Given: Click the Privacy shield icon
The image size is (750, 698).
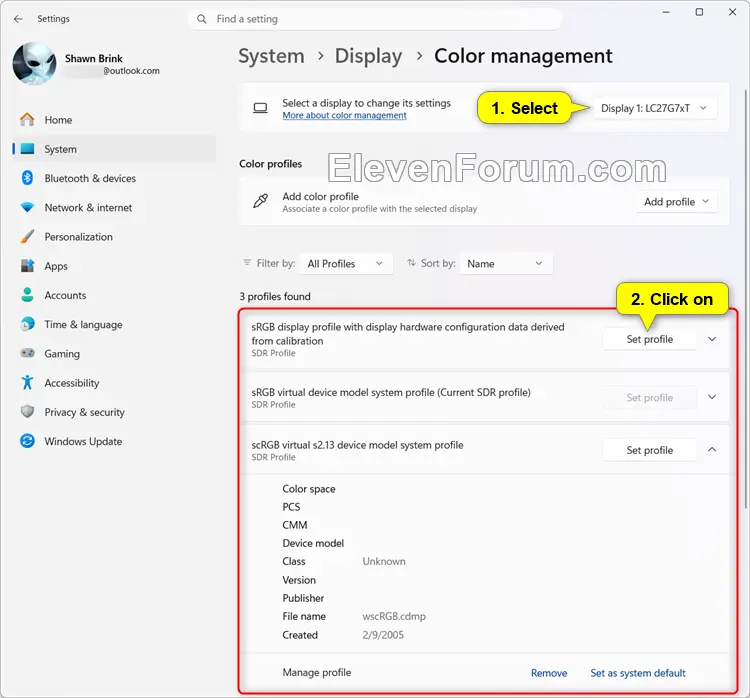Looking at the screenshot, I should tap(27, 412).
